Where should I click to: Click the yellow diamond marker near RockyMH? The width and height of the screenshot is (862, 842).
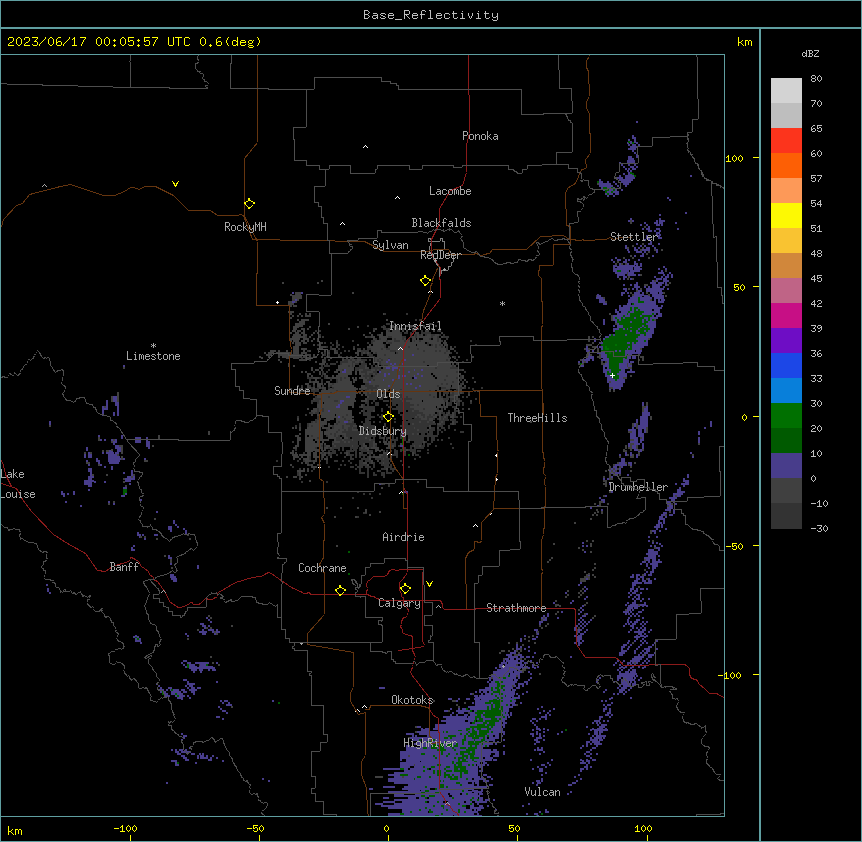click(250, 204)
